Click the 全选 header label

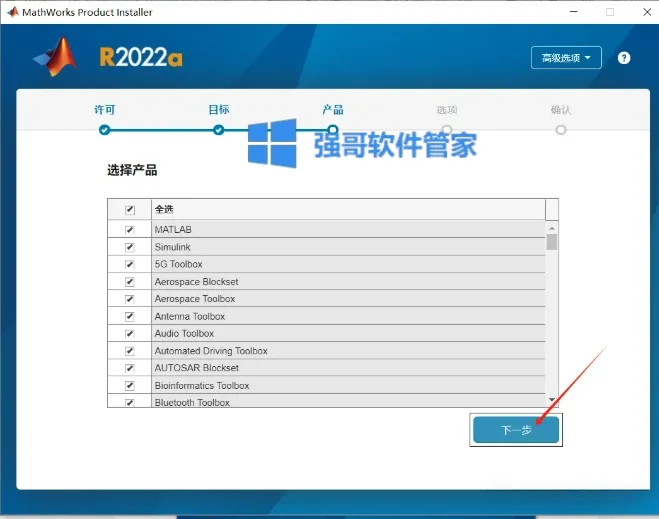[x=164, y=209]
